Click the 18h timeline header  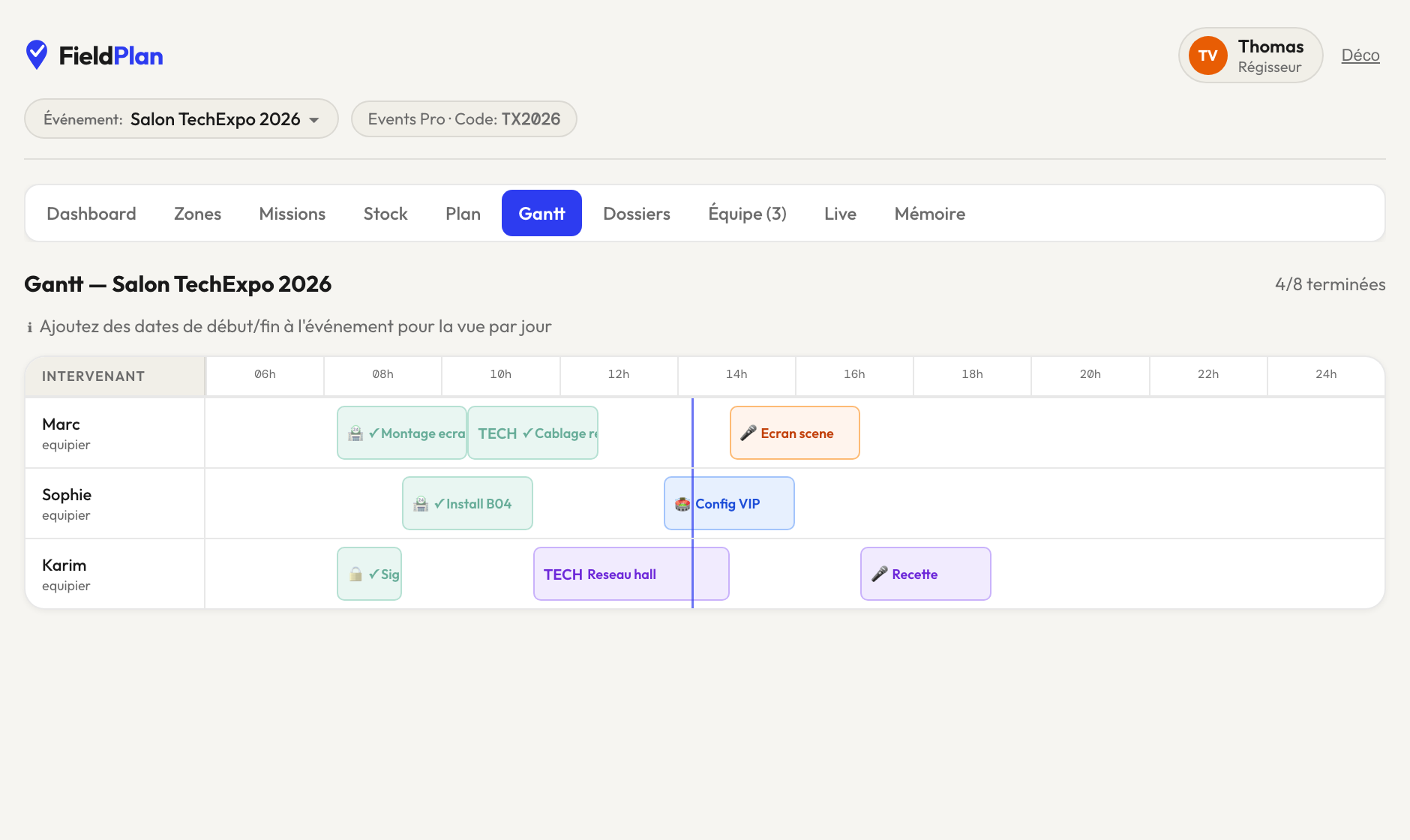pyautogui.click(x=972, y=374)
